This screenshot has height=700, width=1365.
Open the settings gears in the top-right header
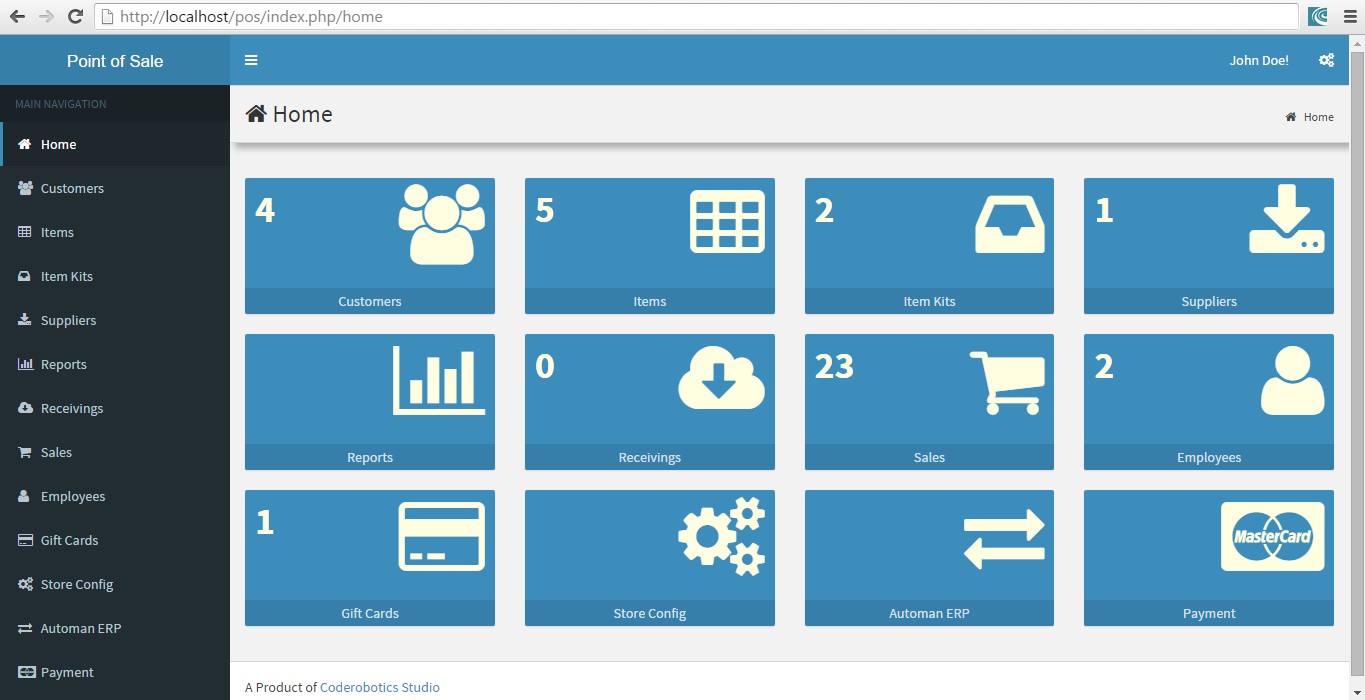1326,60
